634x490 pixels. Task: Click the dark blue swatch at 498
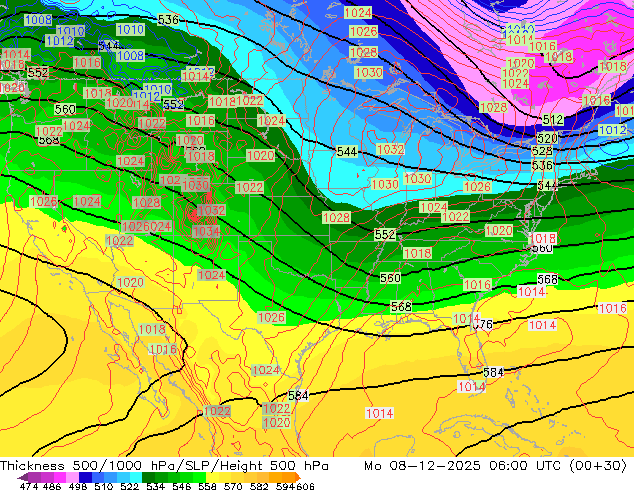pyautogui.click(x=85, y=477)
